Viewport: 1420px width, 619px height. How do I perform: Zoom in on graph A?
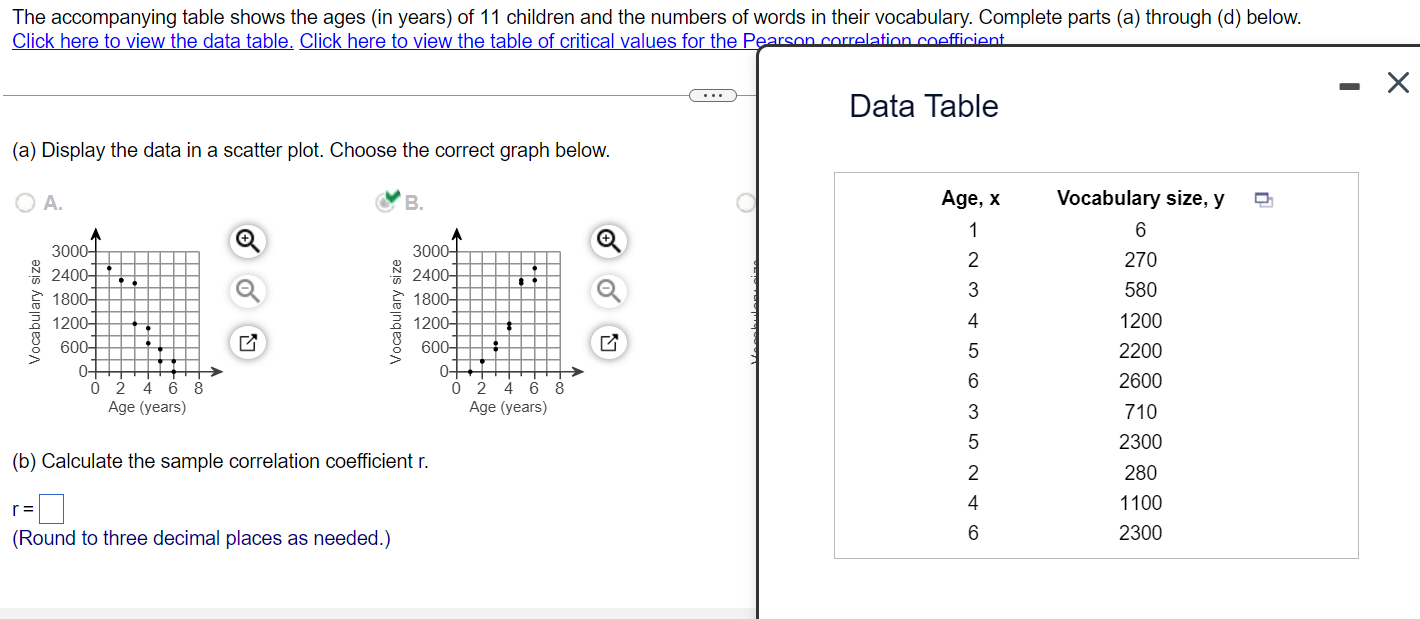[247, 241]
